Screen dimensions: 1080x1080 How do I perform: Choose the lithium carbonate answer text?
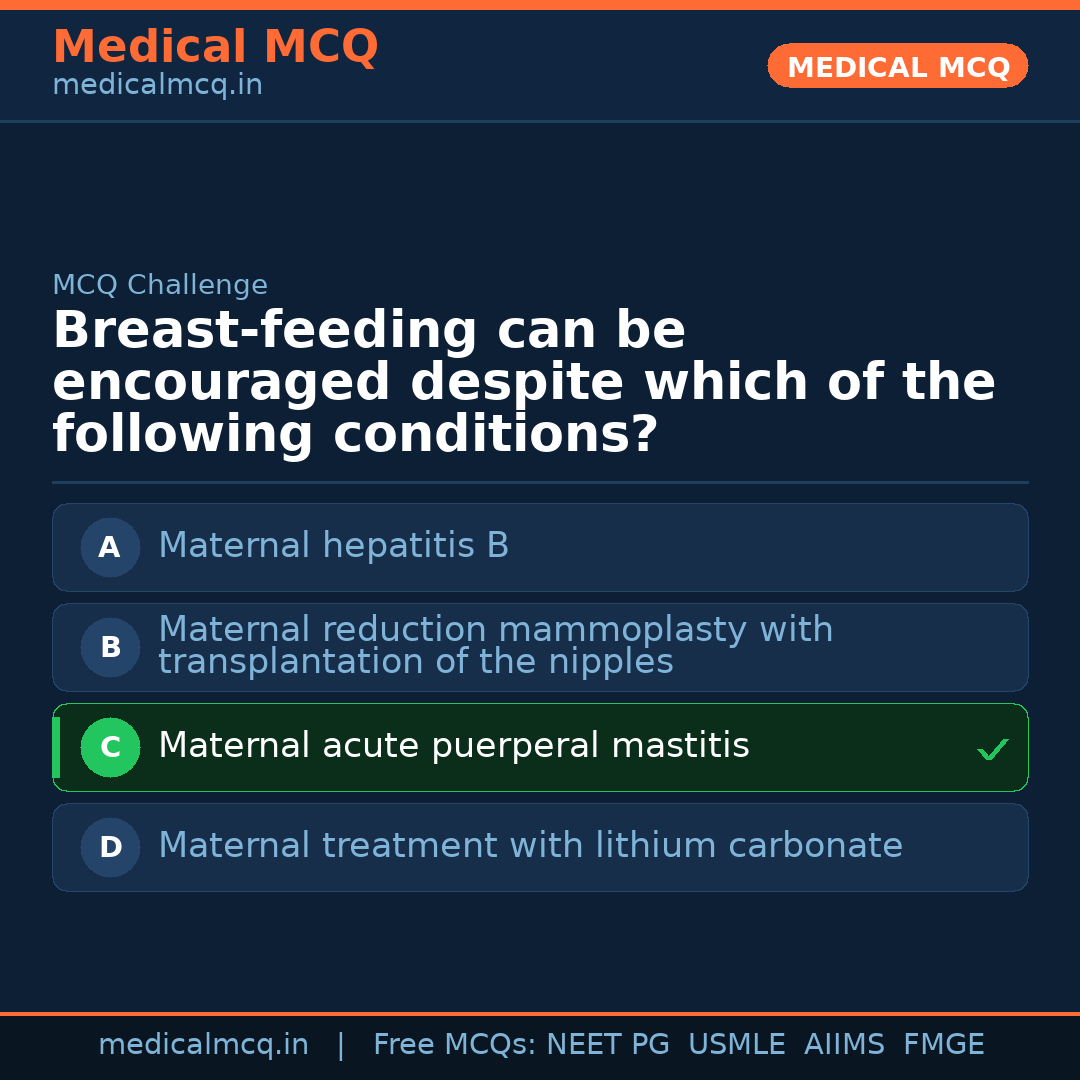(530, 846)
